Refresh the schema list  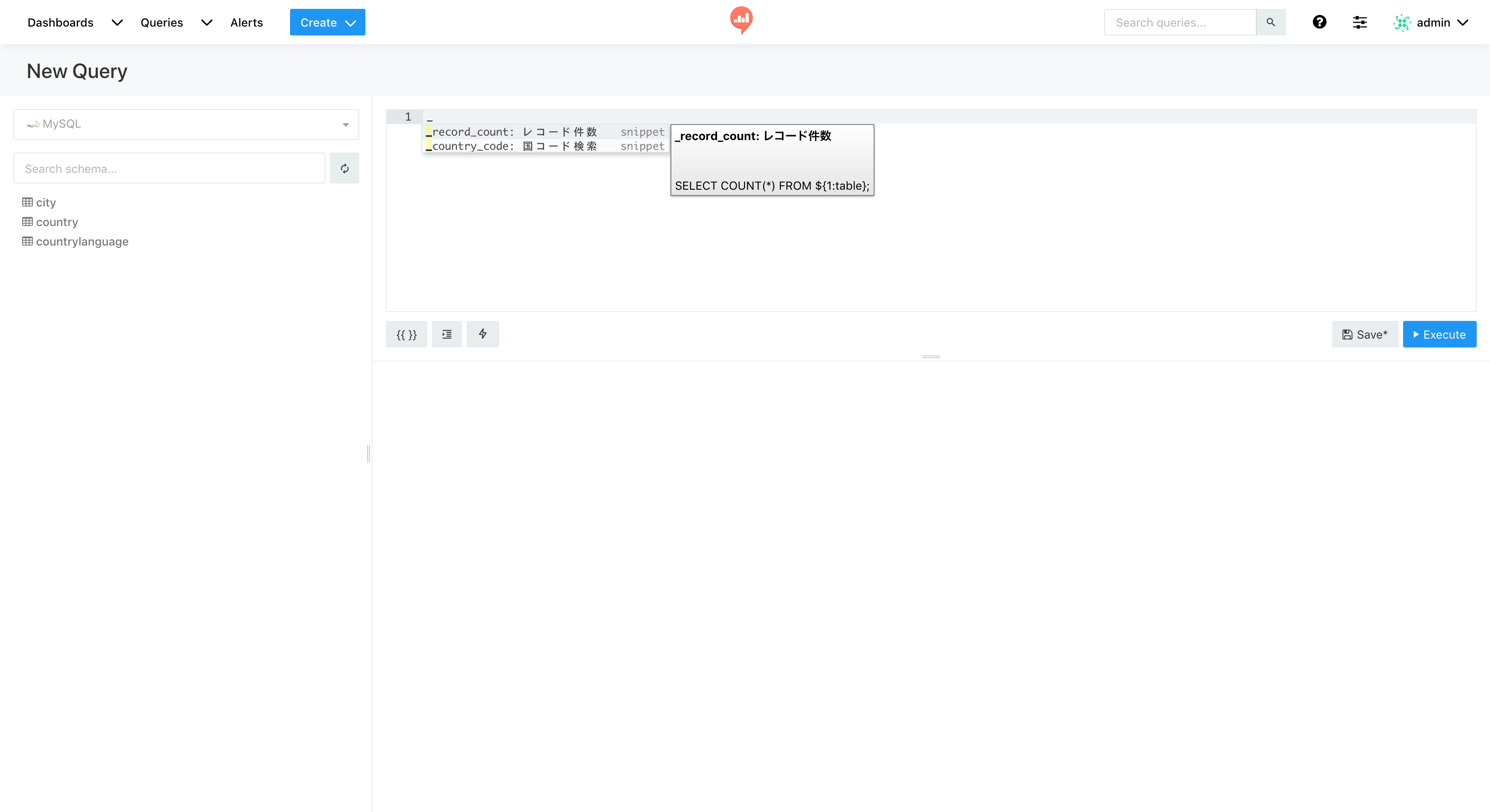[x=344, y=168]
